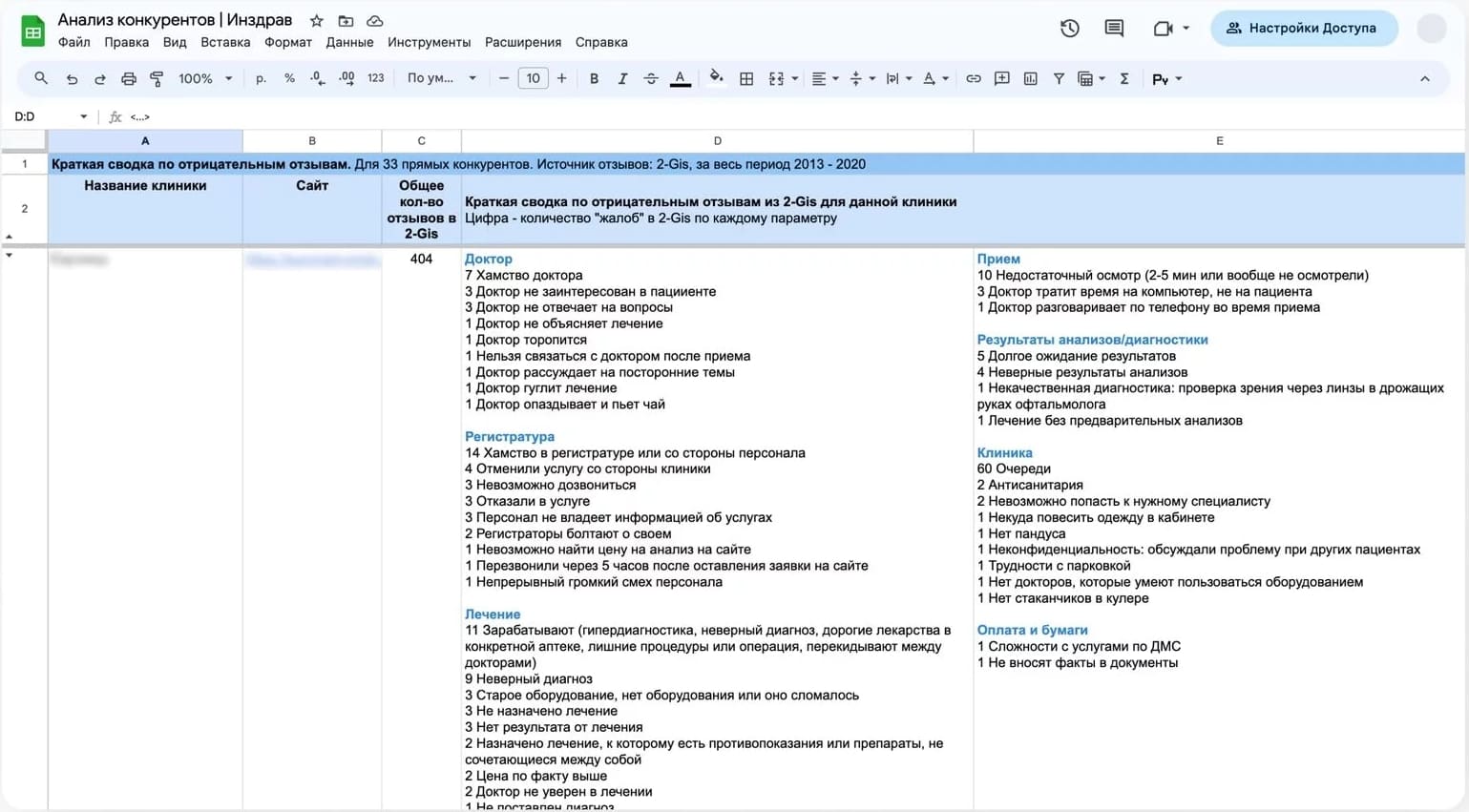Open the fill color picker

coord(716,78)
